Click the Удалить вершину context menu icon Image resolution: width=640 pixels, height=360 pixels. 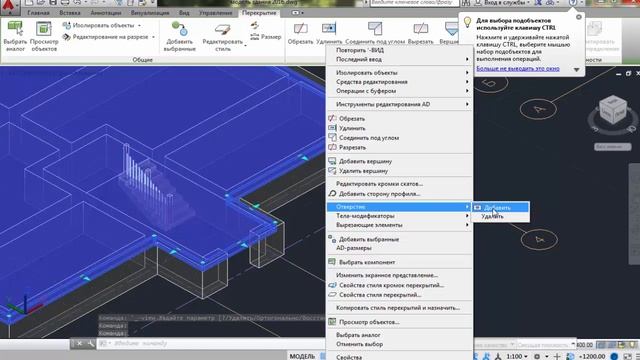(x=332, y=171)
